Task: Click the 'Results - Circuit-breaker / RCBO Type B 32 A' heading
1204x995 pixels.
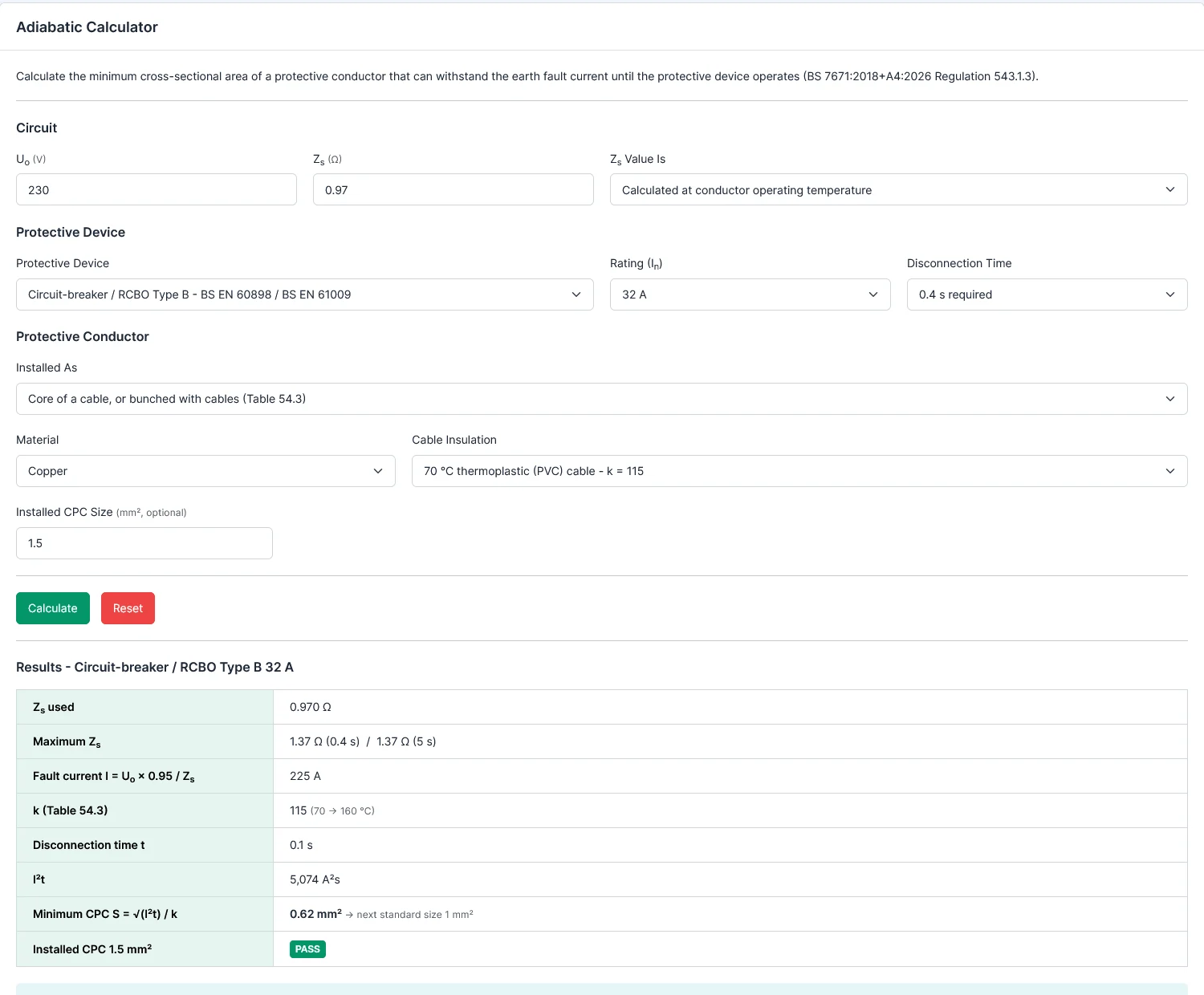Action: coord(155,668)
